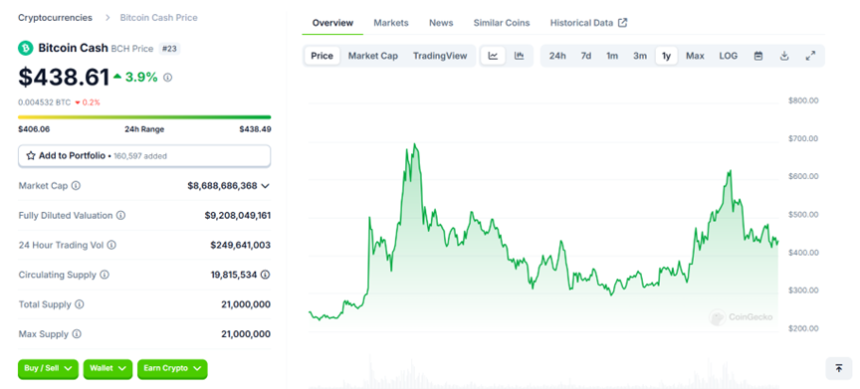The image size is (860, 389).
Task: Expand chart to fullscreen icon
Action: click(x=810, y=56)
